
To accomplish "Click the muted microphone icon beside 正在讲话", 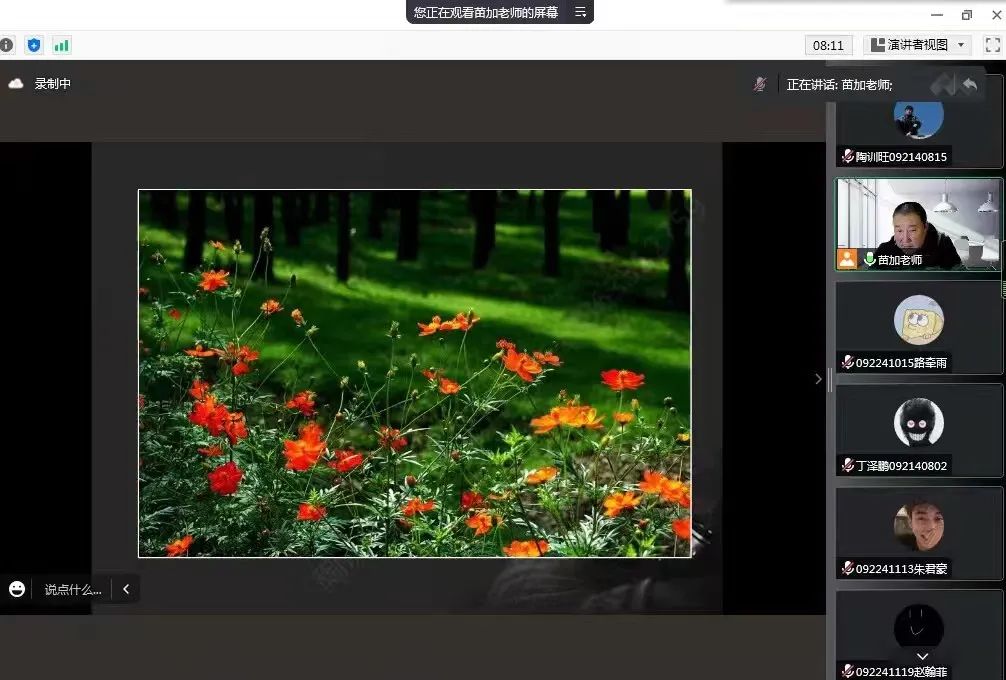I will pyautogui.click(x=760, y=85).
